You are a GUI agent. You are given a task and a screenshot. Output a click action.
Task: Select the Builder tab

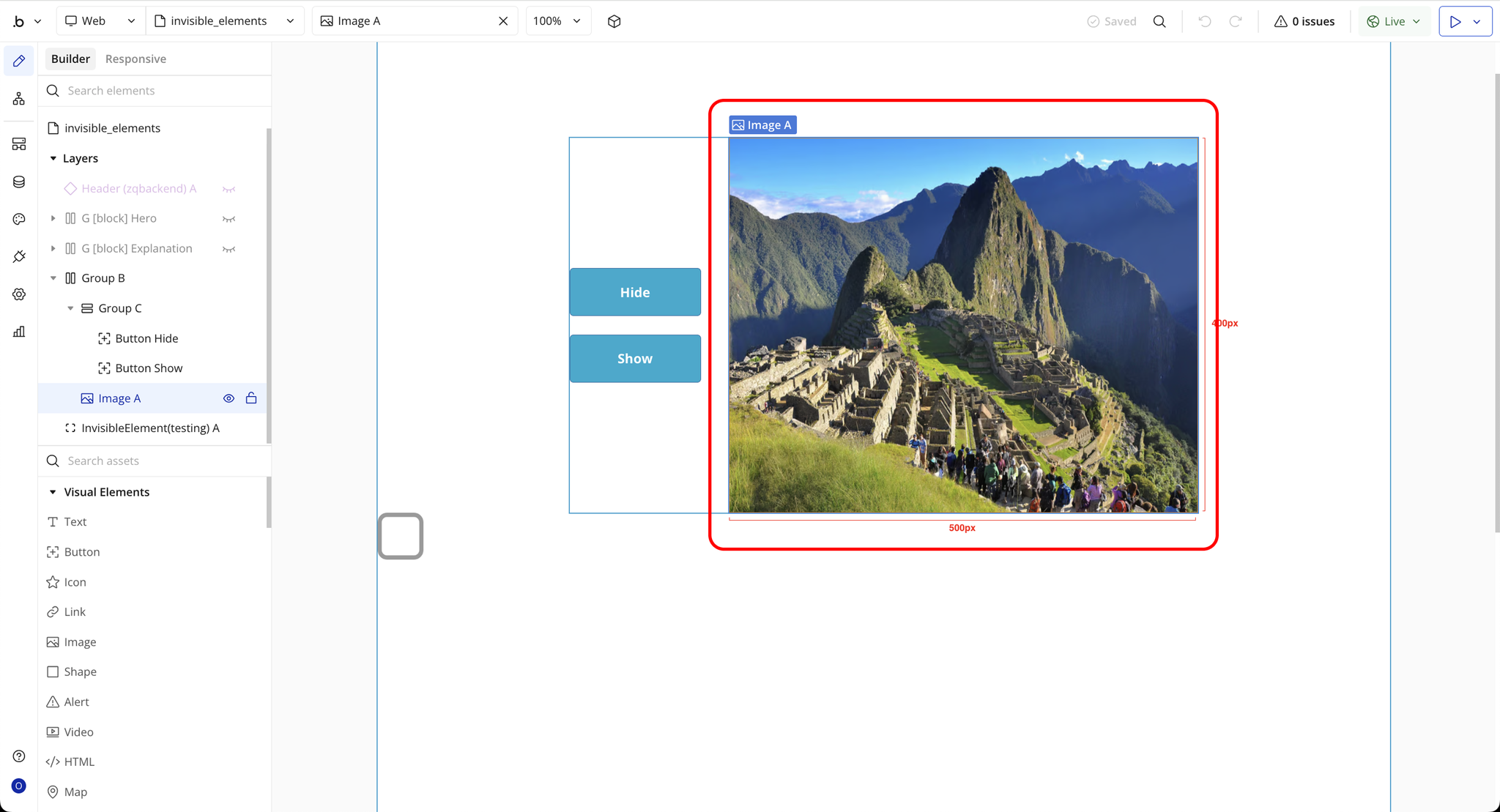70,59
